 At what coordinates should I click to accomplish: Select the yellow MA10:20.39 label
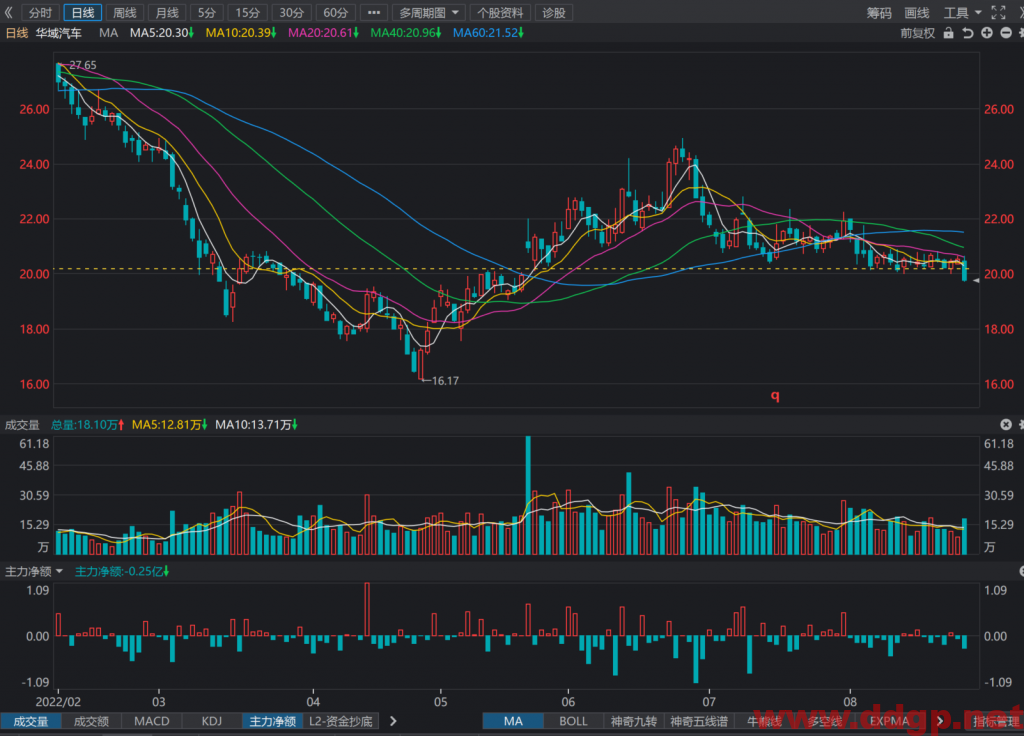(241, 33)
